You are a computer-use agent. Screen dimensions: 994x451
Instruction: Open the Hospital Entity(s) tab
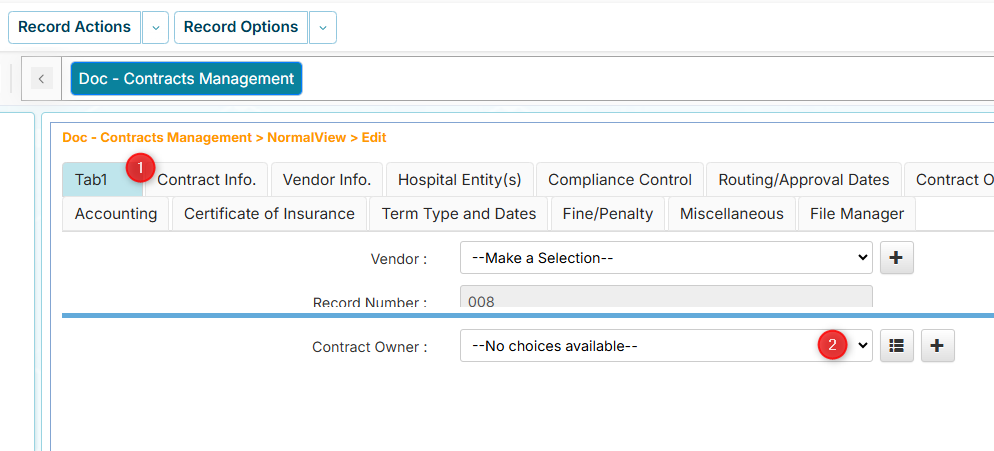pyautogui.click(x=460, y=180)
